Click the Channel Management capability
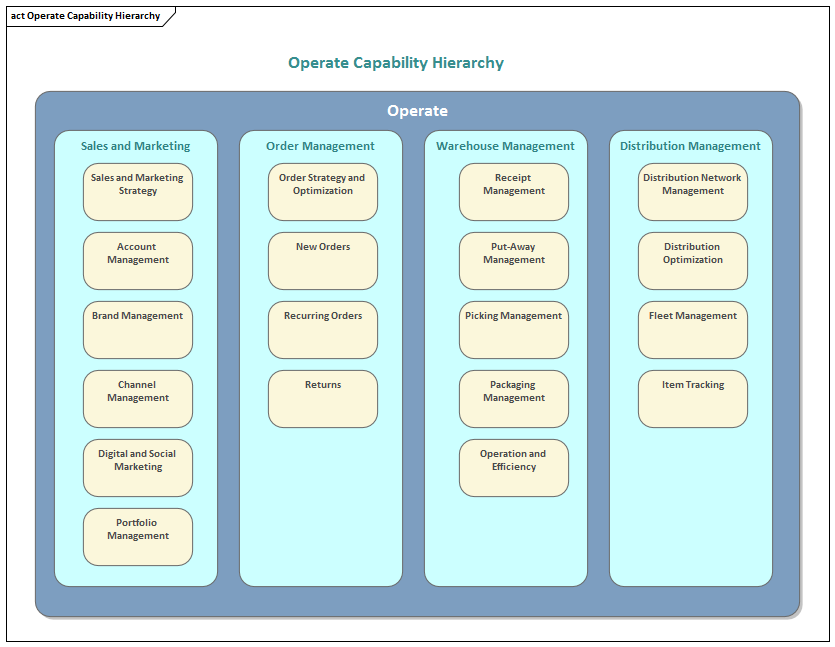 click(137, 398)
